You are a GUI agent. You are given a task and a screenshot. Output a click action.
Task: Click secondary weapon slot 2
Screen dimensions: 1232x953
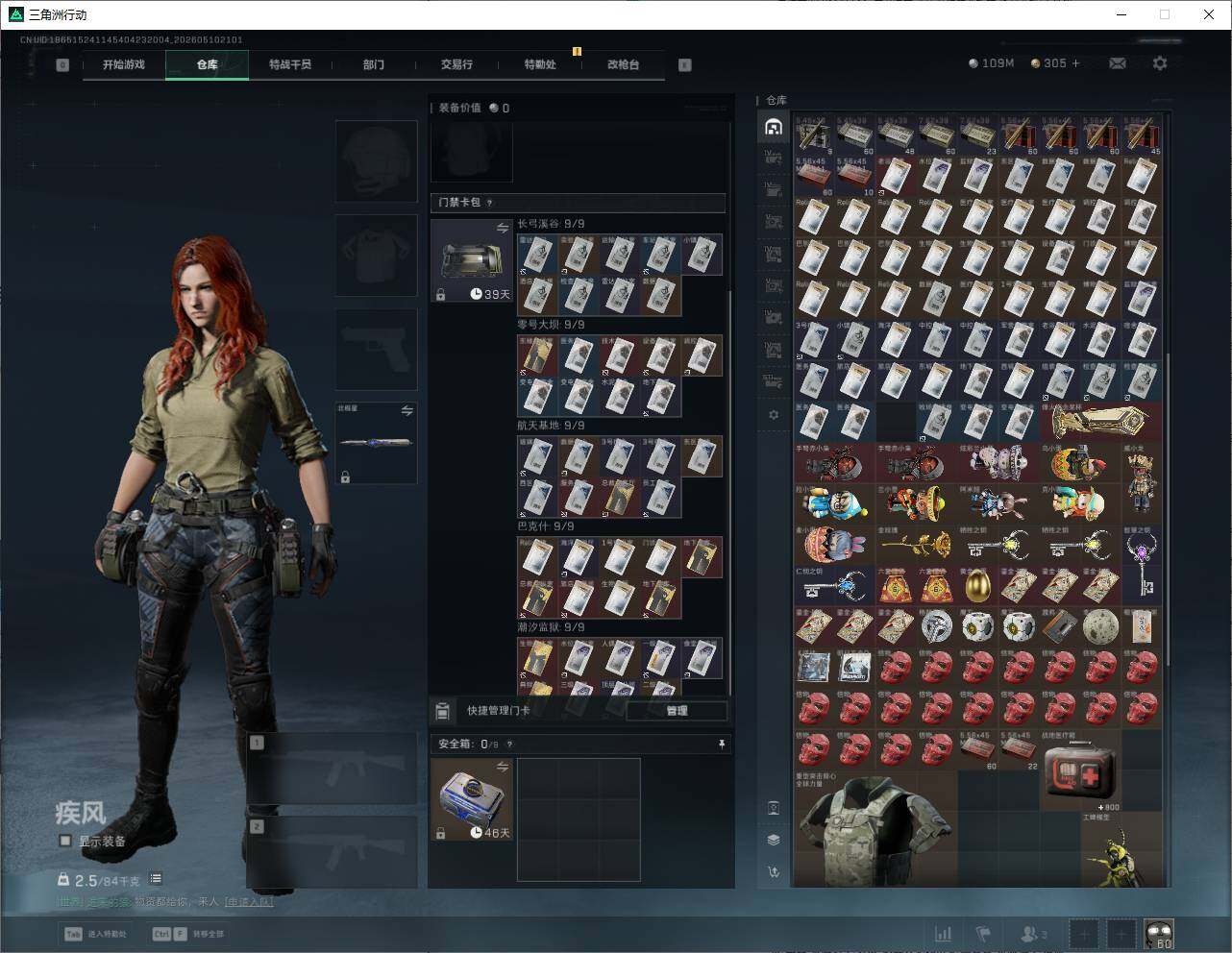pyautogui.click(x=333, y=852)
